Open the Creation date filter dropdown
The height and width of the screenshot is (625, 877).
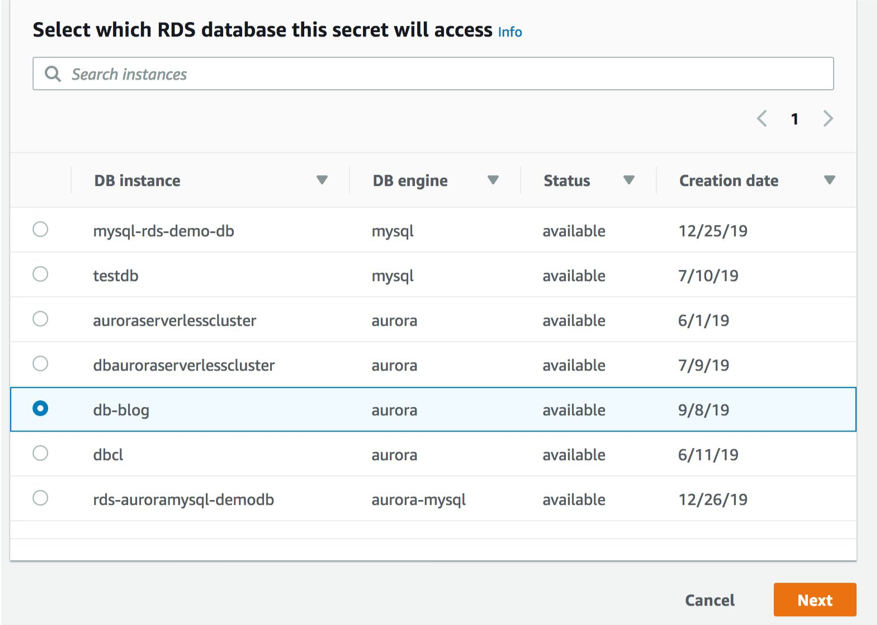coord(830,180)
